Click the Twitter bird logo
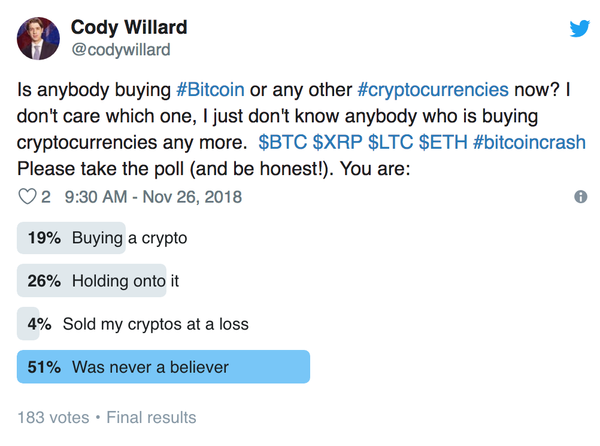Viewport: 600px width, 446px height. pyautogui.click(x=579, y=29)
